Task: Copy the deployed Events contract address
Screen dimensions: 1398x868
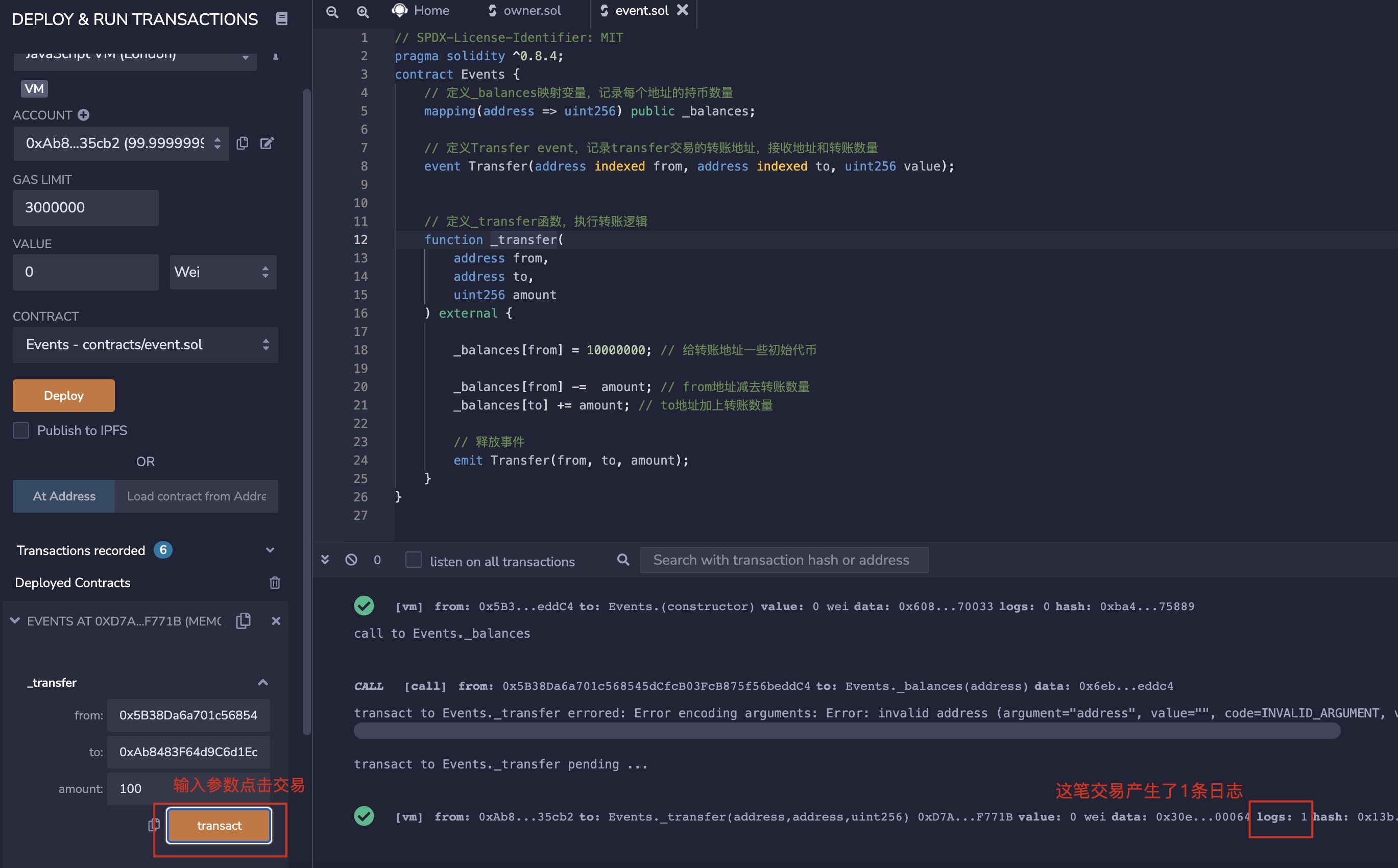Action: [244, 620]
